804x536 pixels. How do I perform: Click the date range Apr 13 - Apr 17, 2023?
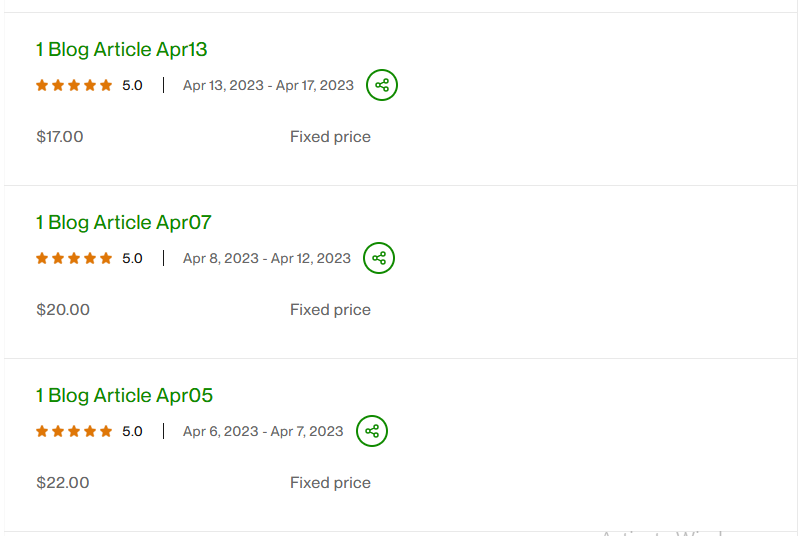pos(268,86)
